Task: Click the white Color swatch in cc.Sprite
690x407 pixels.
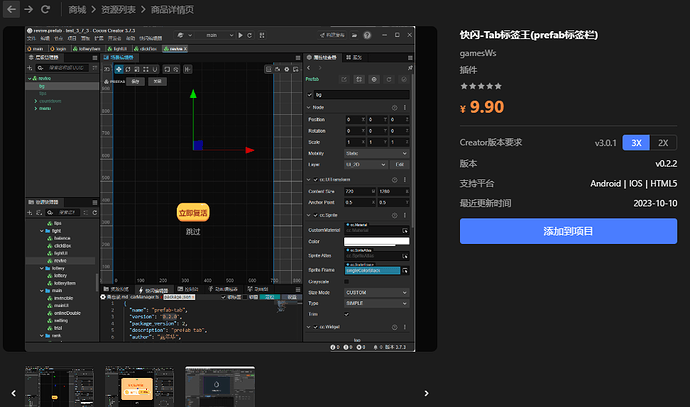Action: click(376, 241)
